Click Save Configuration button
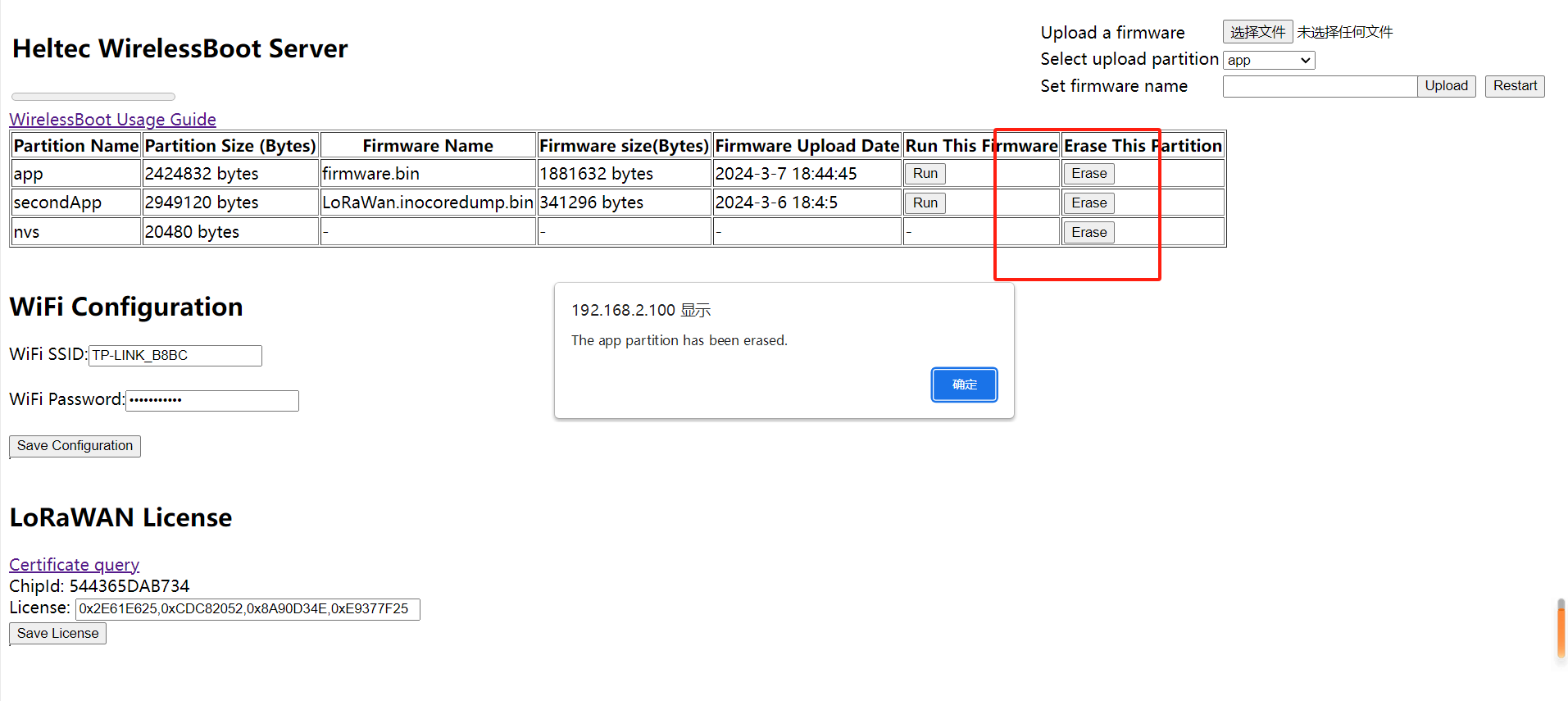Screen dimensions: 1568x701 point(75,446)
